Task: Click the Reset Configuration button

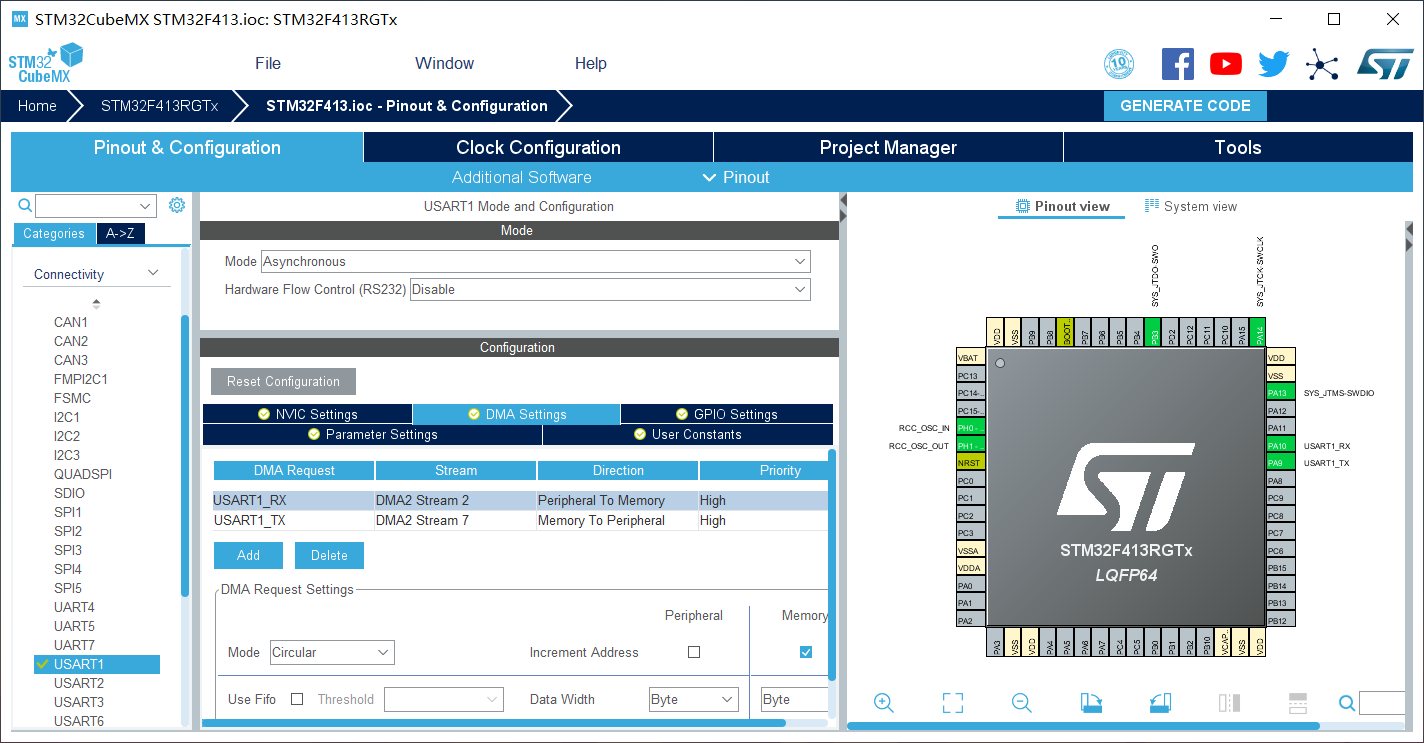Action: point(283,381)
